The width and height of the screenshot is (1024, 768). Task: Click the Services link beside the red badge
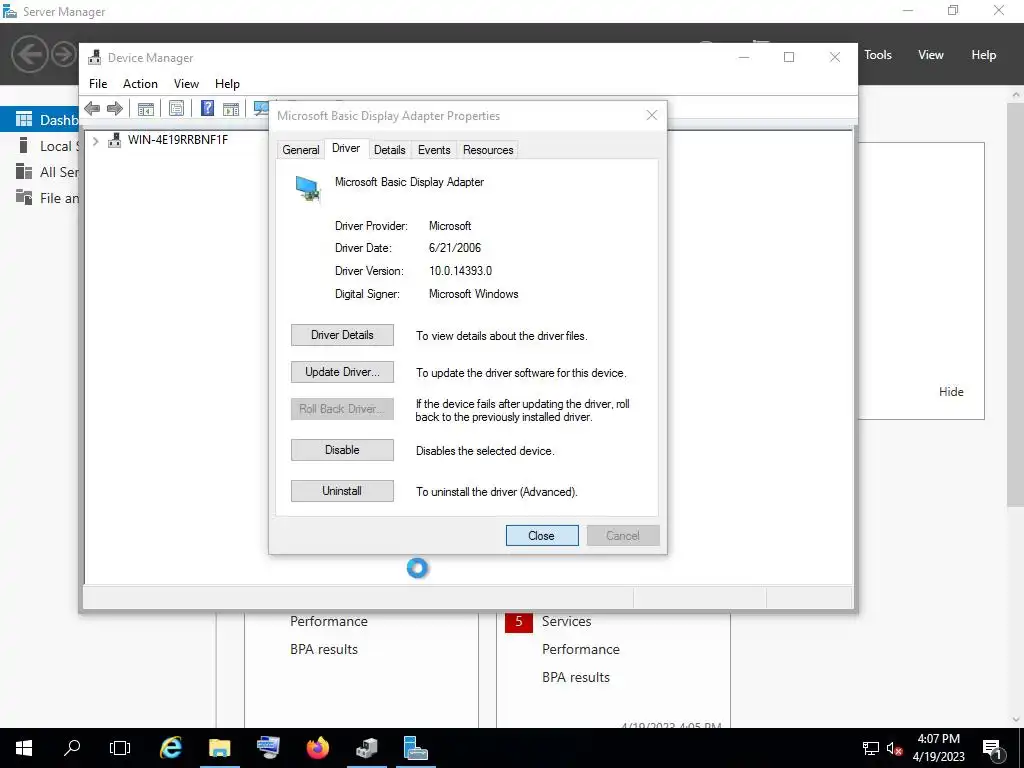click(566, 621)
